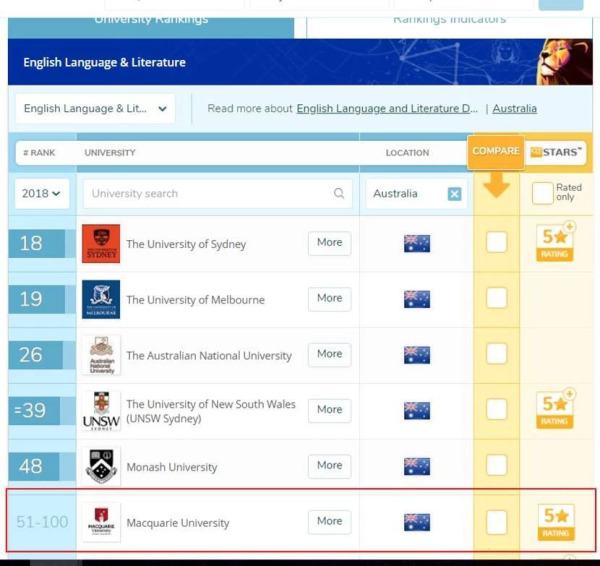Open the Macquarie University name link
The image size is (600, 566).
pyautogui.click(x=178, y=523)
